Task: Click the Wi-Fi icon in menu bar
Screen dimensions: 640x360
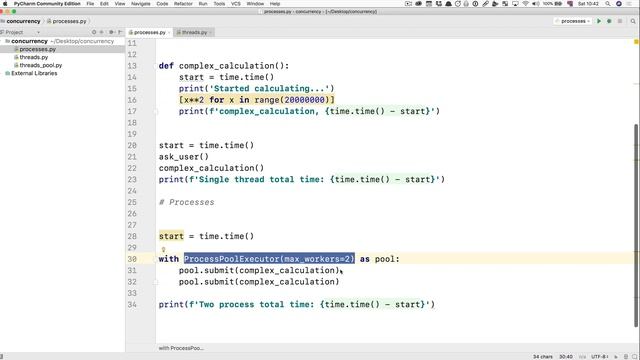Action: (526, 4)
